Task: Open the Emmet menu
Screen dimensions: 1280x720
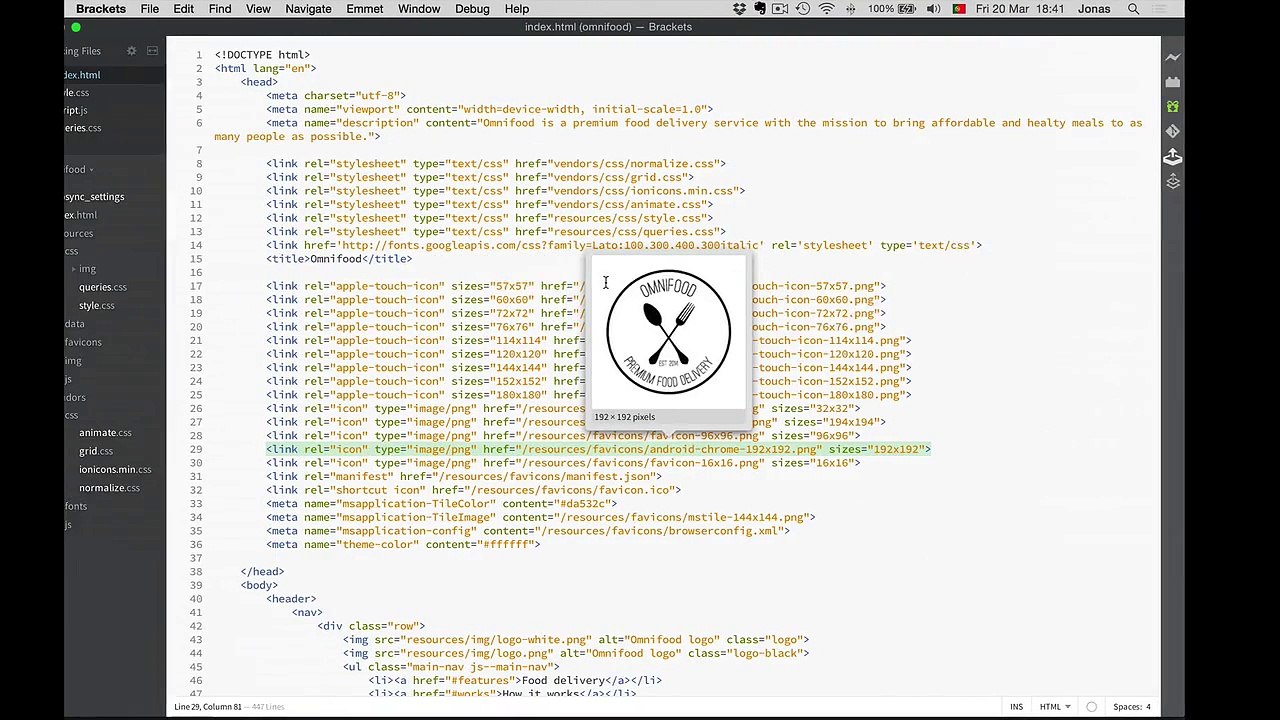Action: (365, 9)
